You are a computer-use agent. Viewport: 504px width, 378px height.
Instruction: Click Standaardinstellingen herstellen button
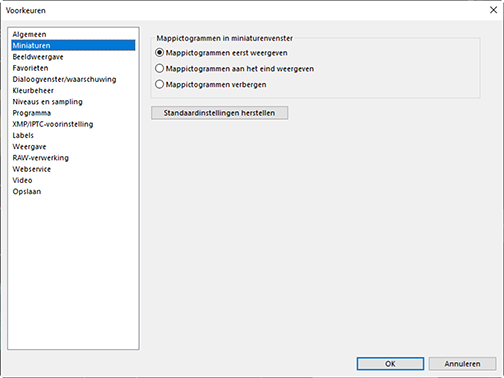(x=219, y=113)
